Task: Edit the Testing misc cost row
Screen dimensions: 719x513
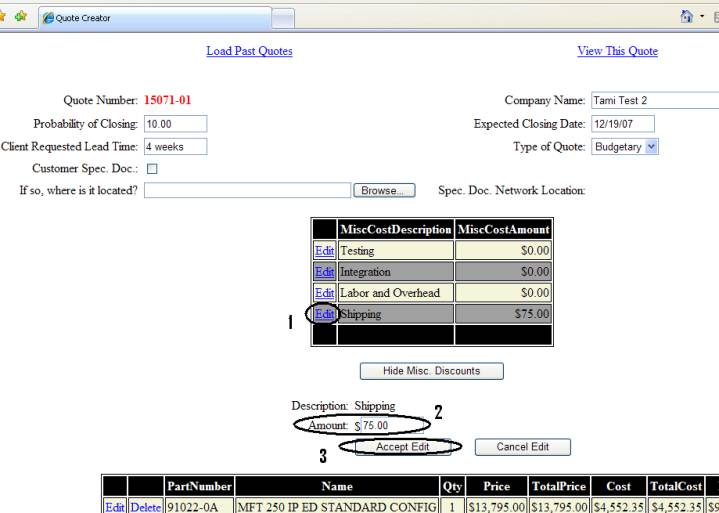Action: tap(324, 250)
